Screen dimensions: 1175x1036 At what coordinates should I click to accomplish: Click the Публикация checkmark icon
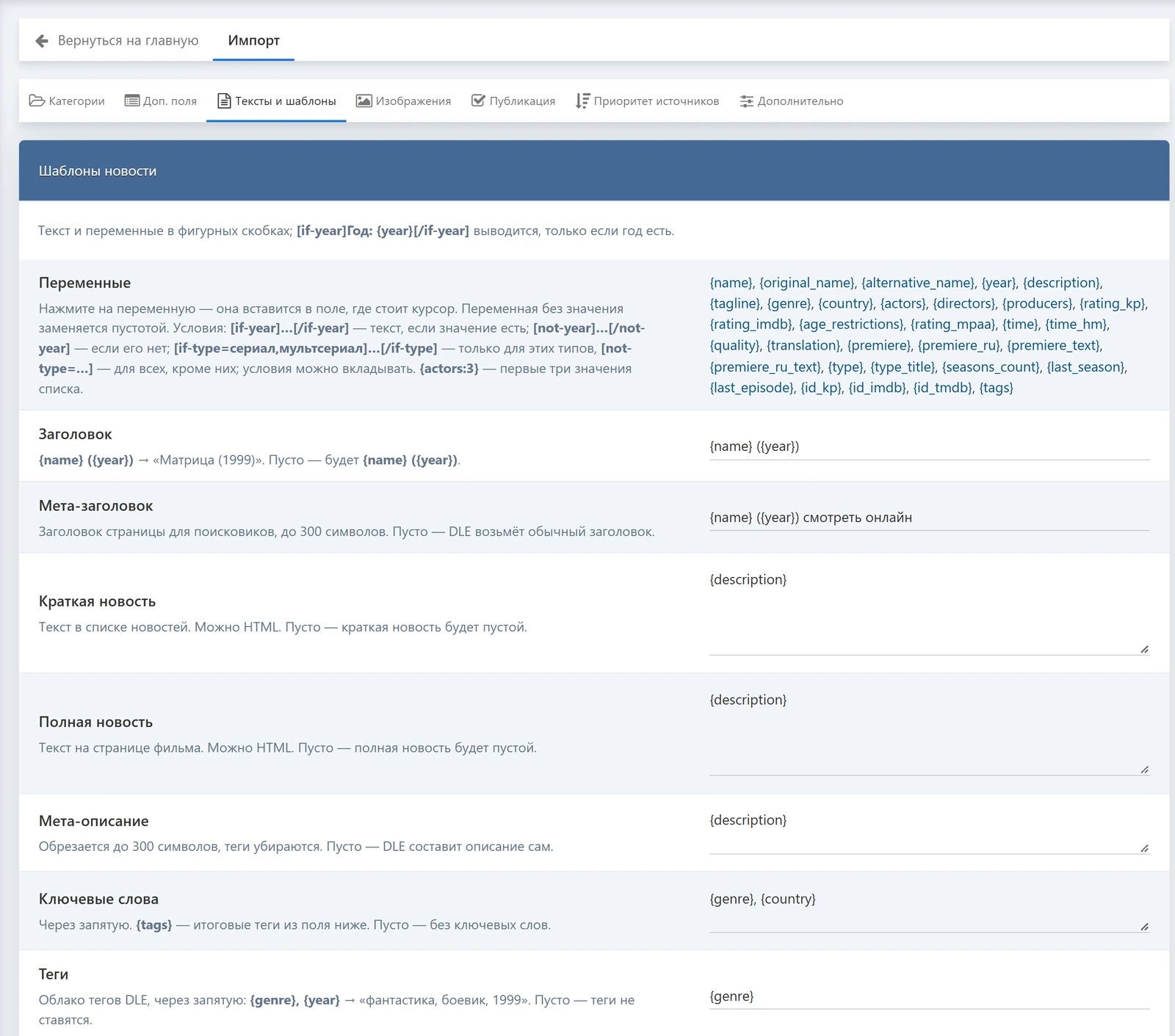point(478,101)
